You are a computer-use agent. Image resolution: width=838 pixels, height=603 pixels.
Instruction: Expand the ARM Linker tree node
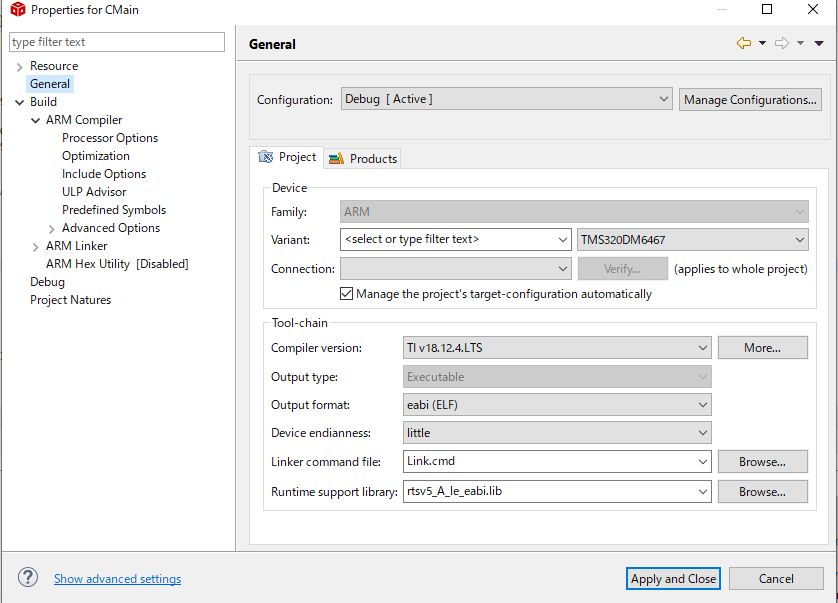tap(35, 246)
